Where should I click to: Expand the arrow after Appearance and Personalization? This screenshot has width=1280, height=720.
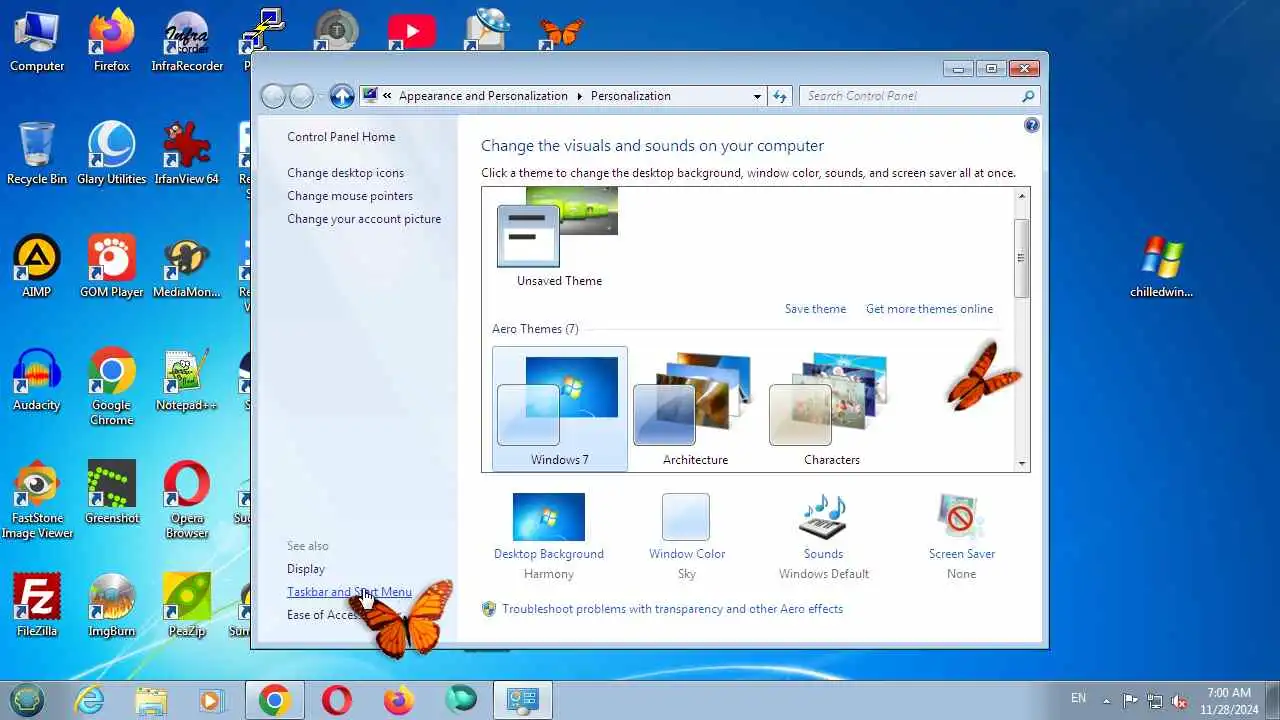(579, 96)
